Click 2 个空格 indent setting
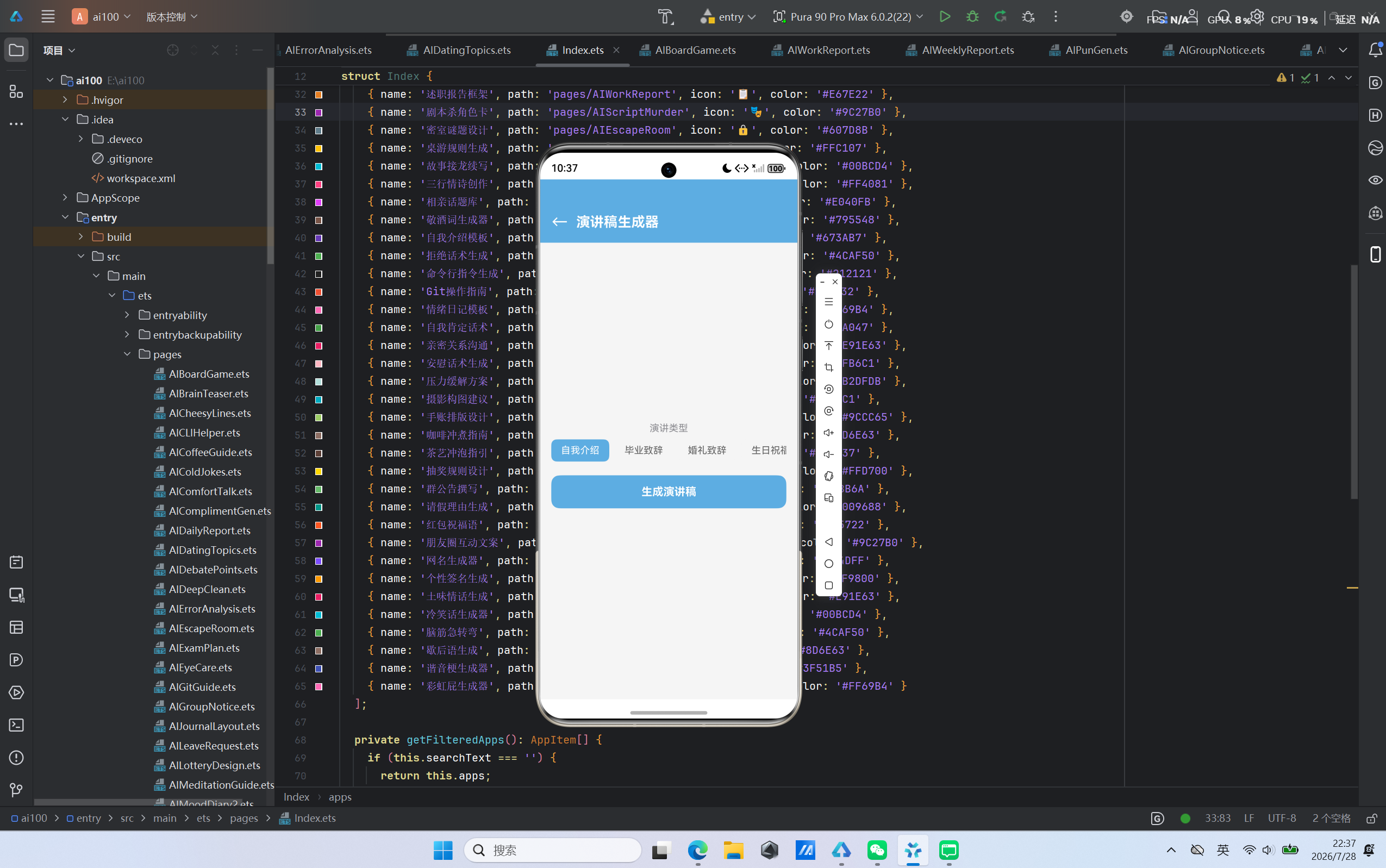The image size is (1386, 868). (x=1331, y=818)
